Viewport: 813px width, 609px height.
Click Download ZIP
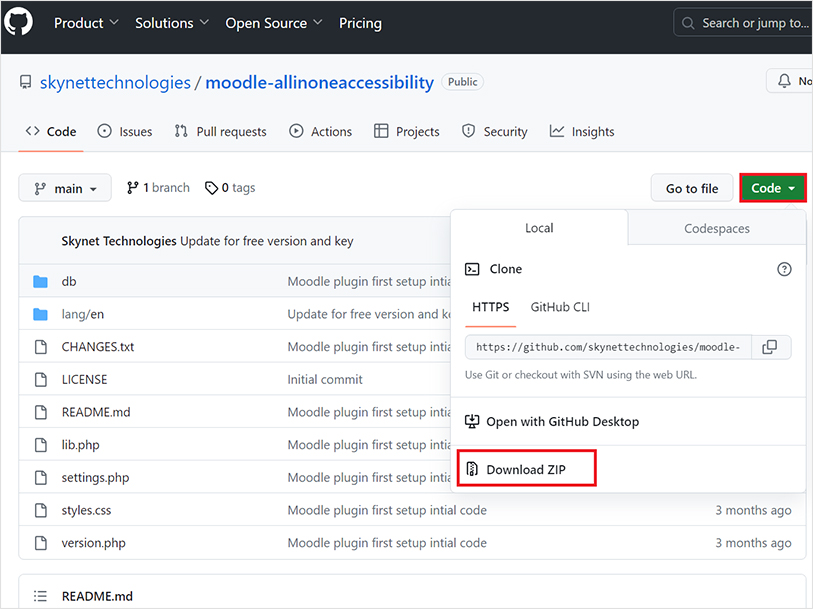coord(526,469)
